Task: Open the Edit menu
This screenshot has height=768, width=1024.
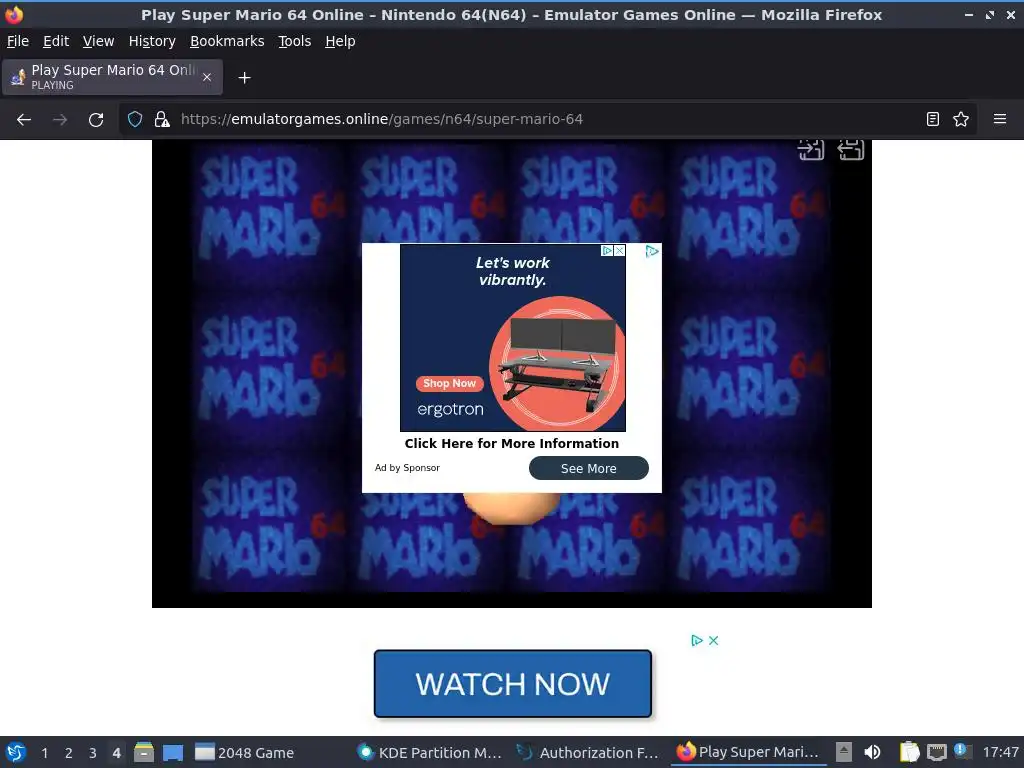Action: (56, 41)
